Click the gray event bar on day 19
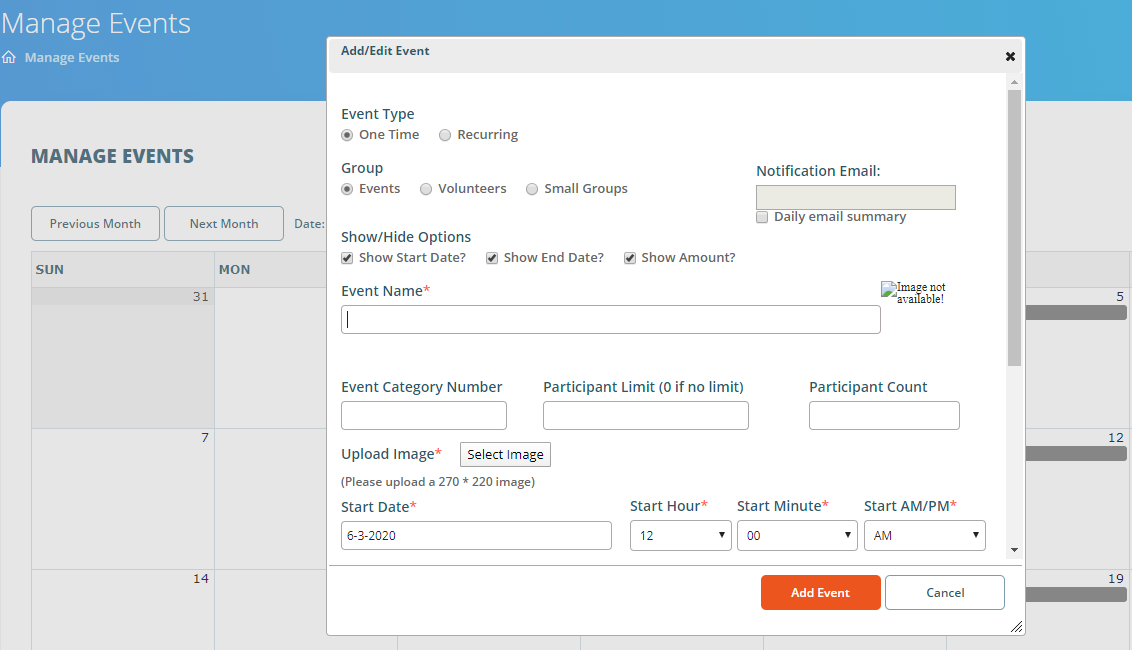 click(1076, 594)
